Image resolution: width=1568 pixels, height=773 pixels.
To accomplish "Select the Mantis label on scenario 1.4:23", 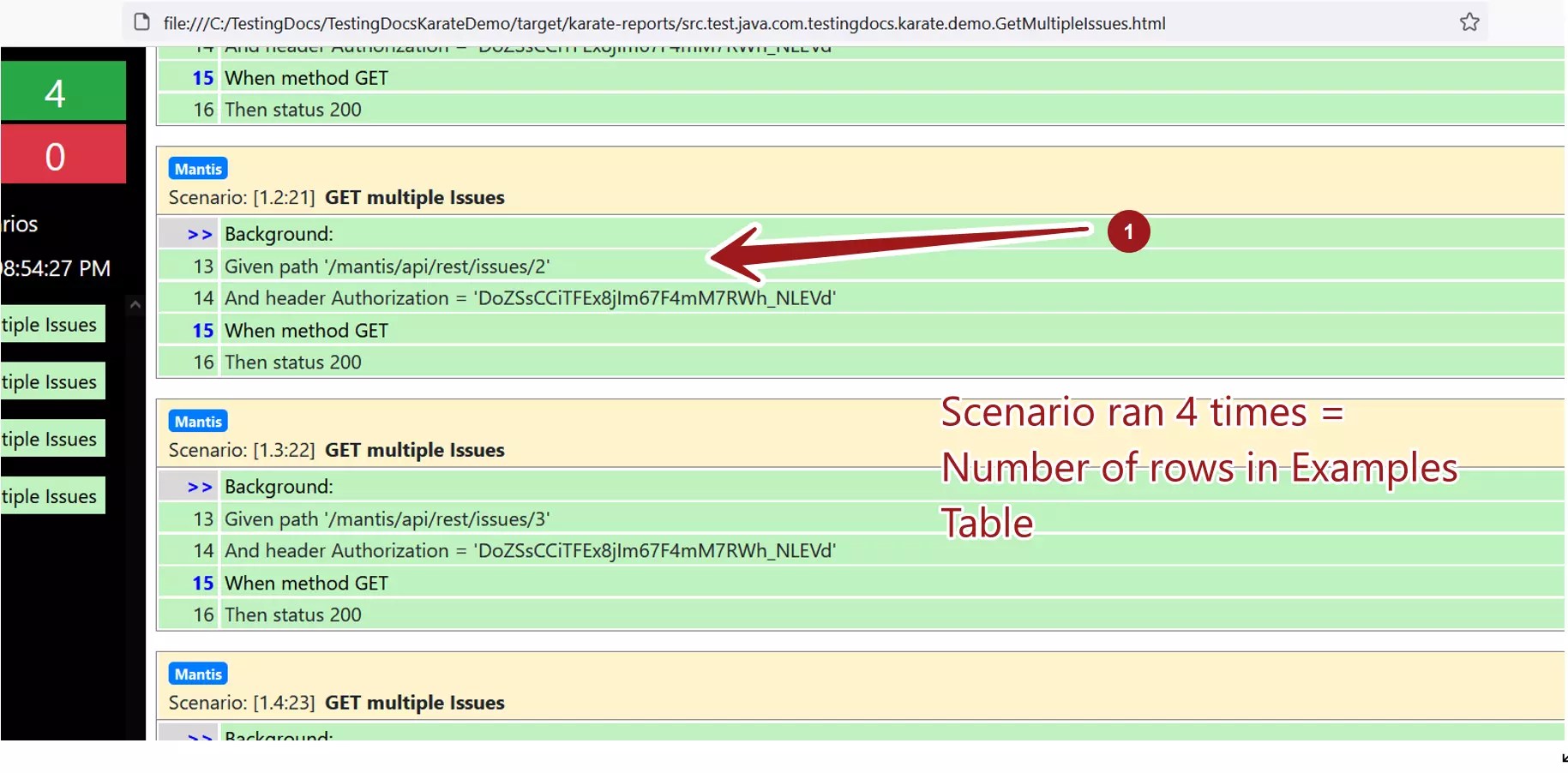I will (197, 674).
